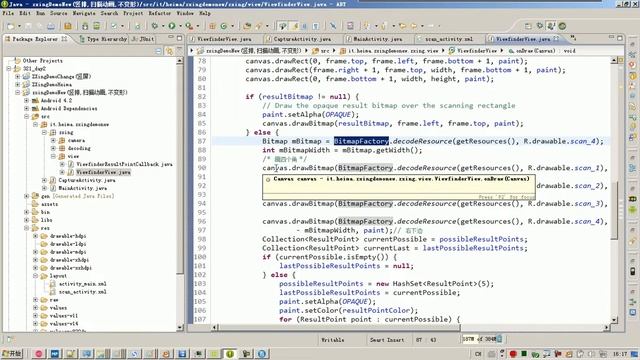The image size is (640, 360).
Task: Show the hidden editor tabs list
Action: pyautogui.click(x=573, y=38)
